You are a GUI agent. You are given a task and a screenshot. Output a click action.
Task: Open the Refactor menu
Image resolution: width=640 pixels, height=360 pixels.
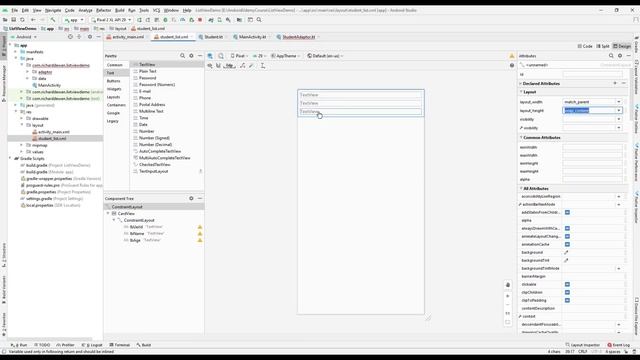[103, 10]
